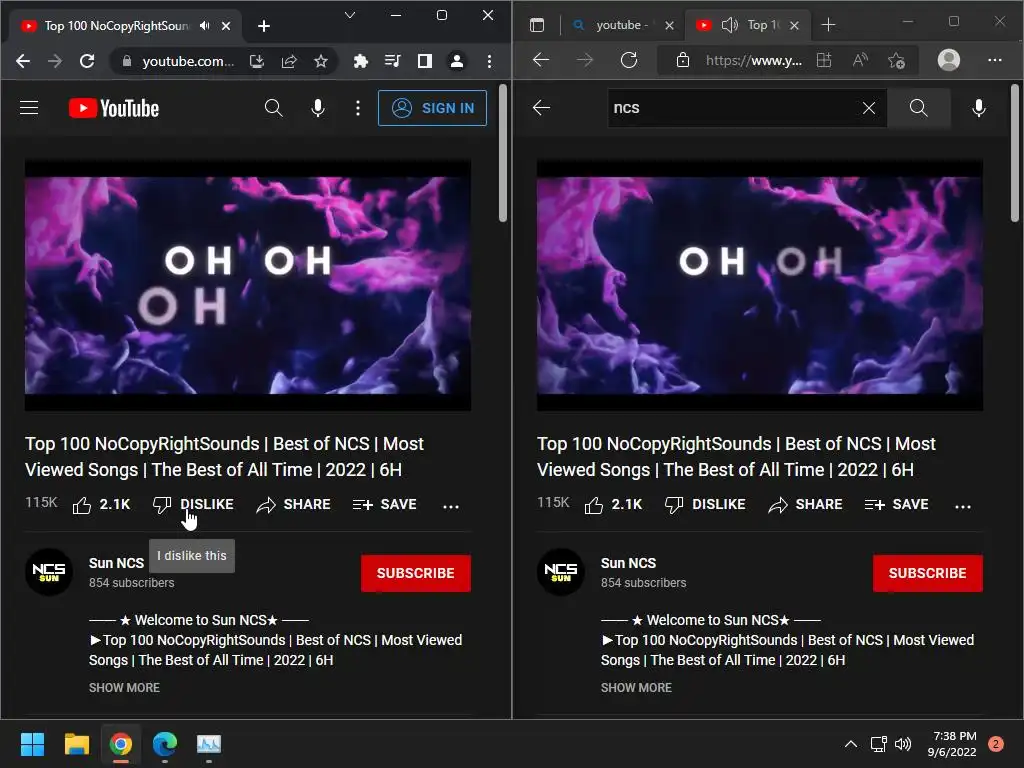Viewport: 1024px width, 768px height.
Task: Open Chrome media control icon
Action: point(392,61)
